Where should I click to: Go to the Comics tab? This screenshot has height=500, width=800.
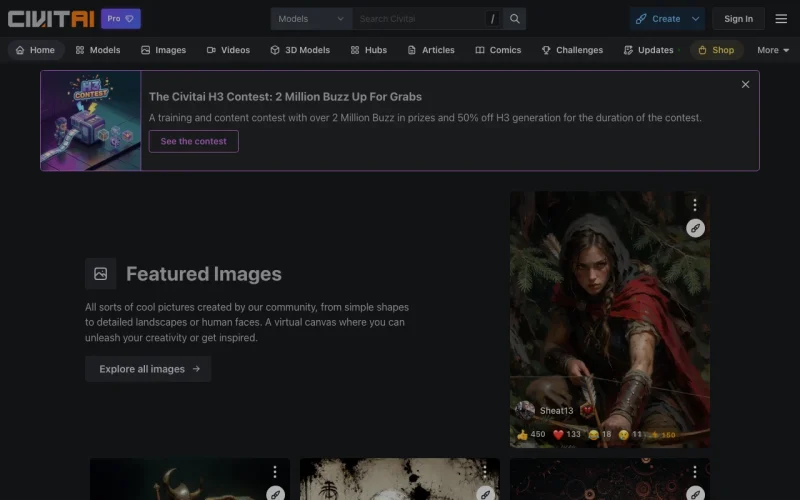coord(498,50)
